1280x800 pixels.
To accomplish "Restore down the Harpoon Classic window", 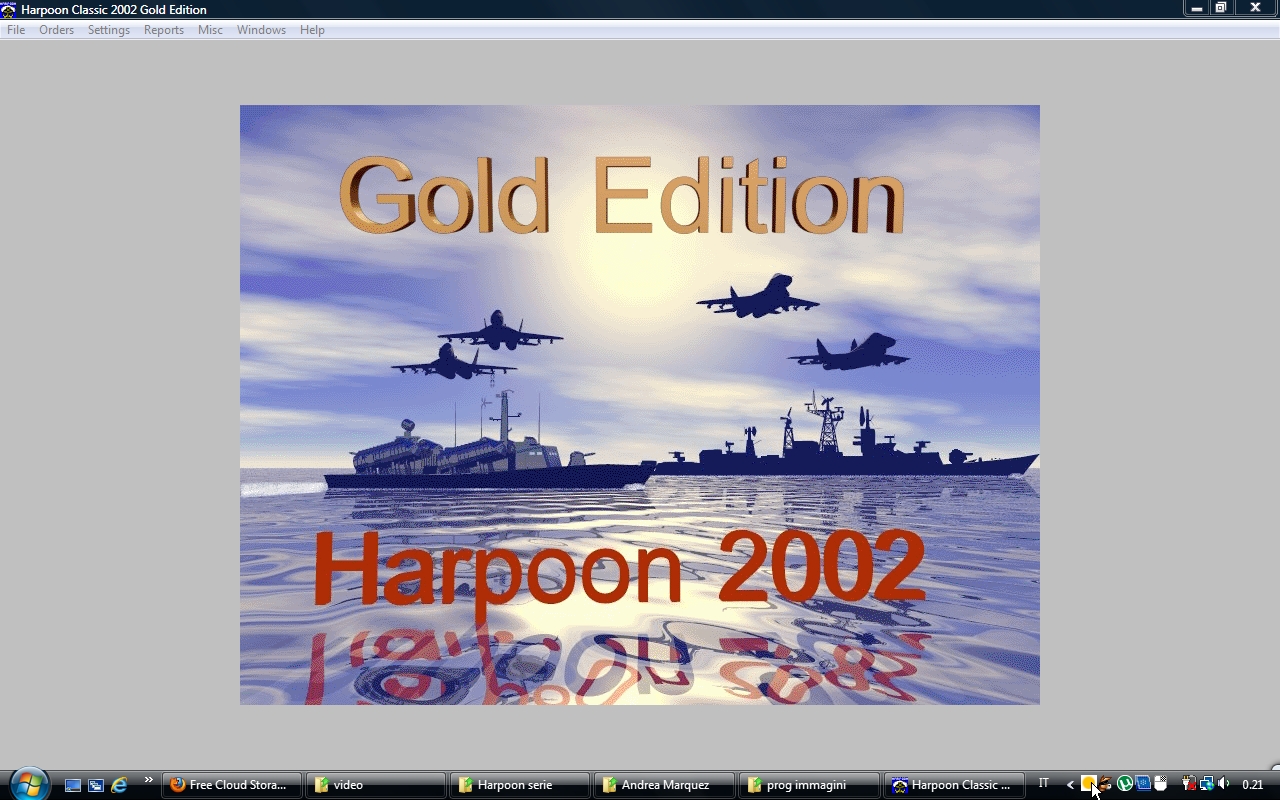I will (x=1221, y=8).
